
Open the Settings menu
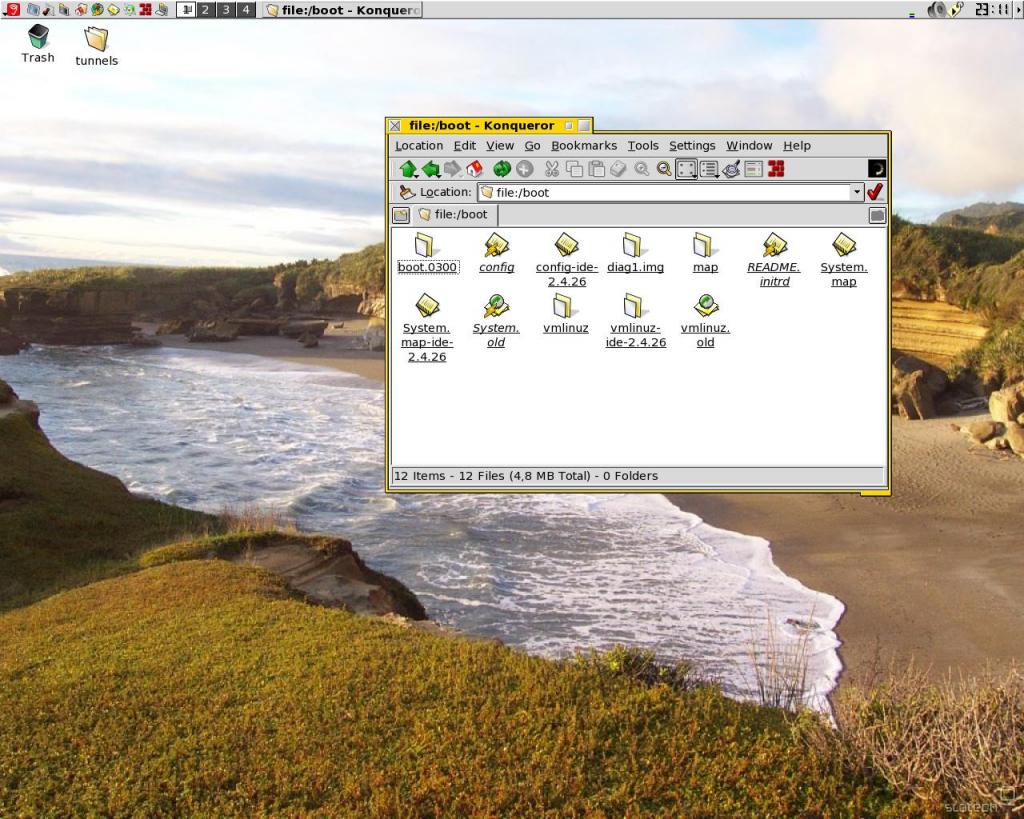692,146
